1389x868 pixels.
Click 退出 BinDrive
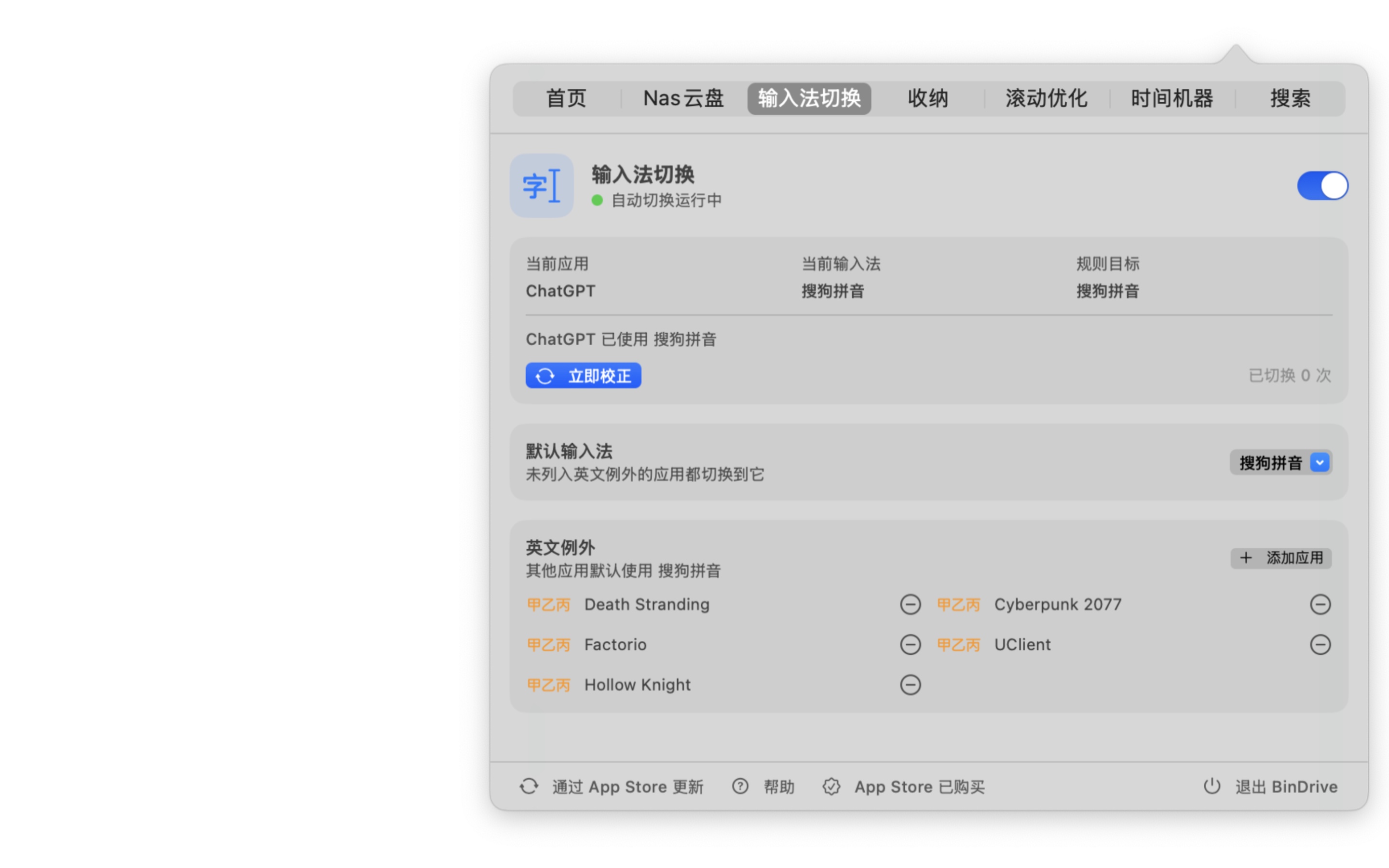click(1270, 787)
